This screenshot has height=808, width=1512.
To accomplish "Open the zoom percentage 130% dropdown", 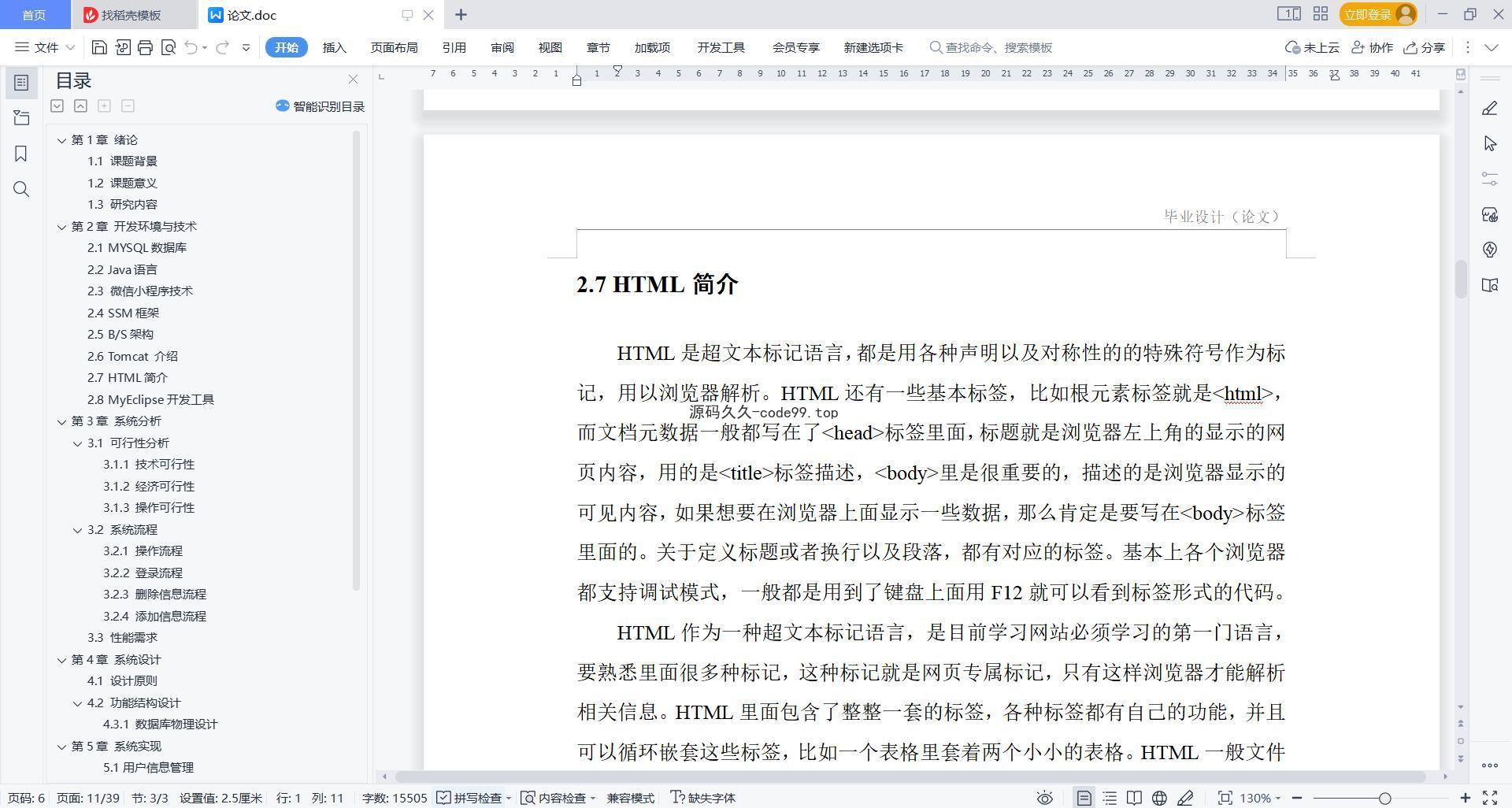I will click(1260, 798).
